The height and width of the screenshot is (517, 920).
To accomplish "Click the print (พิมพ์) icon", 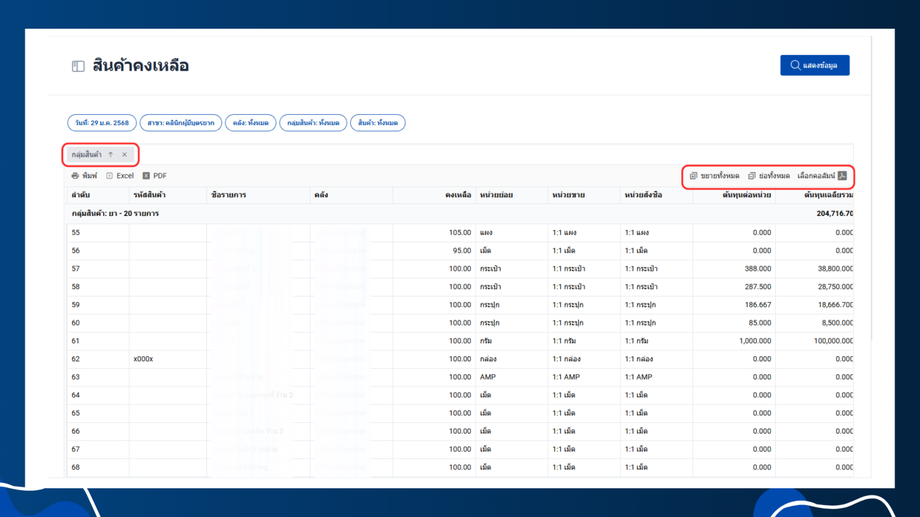I will point(75,176).
